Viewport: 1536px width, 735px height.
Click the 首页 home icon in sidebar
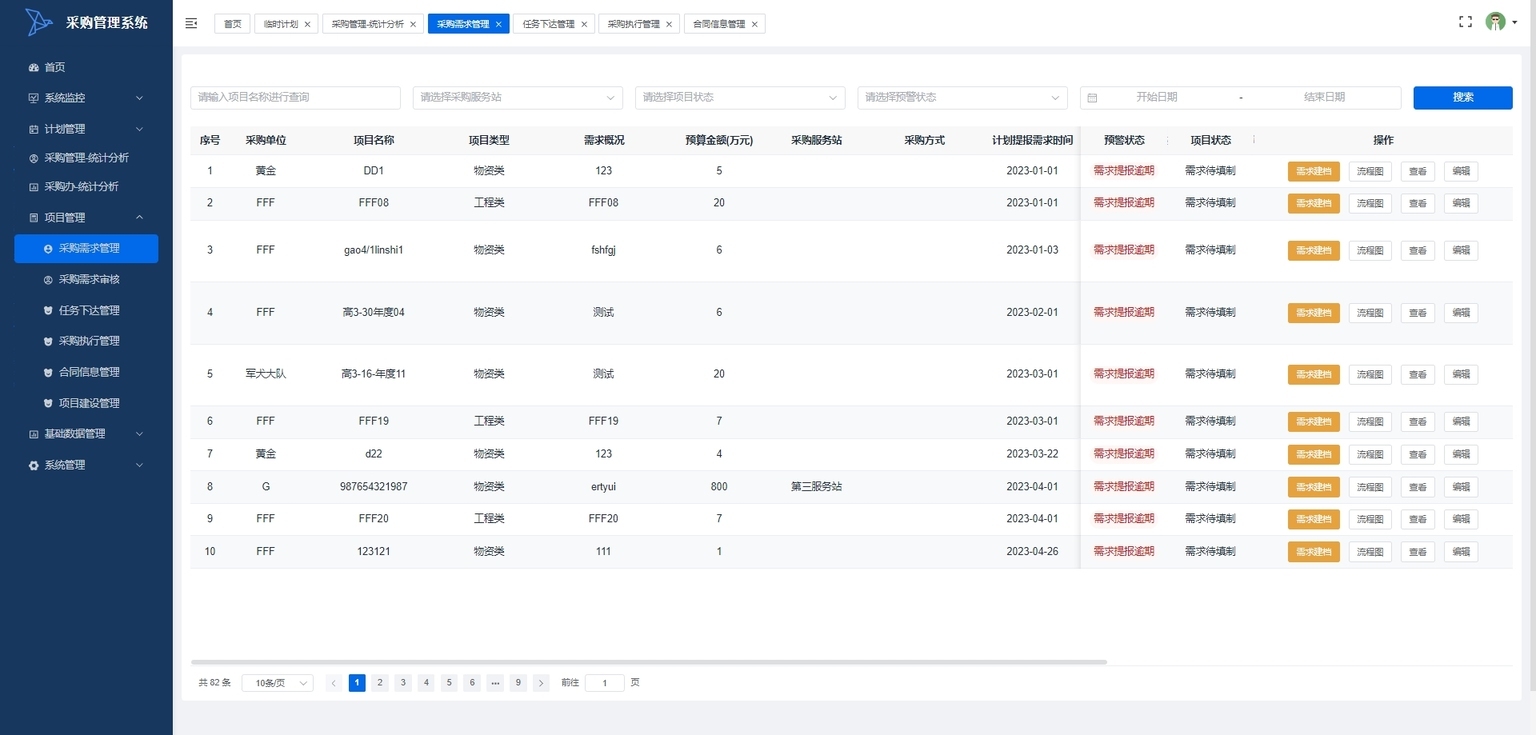click(34, 68)
